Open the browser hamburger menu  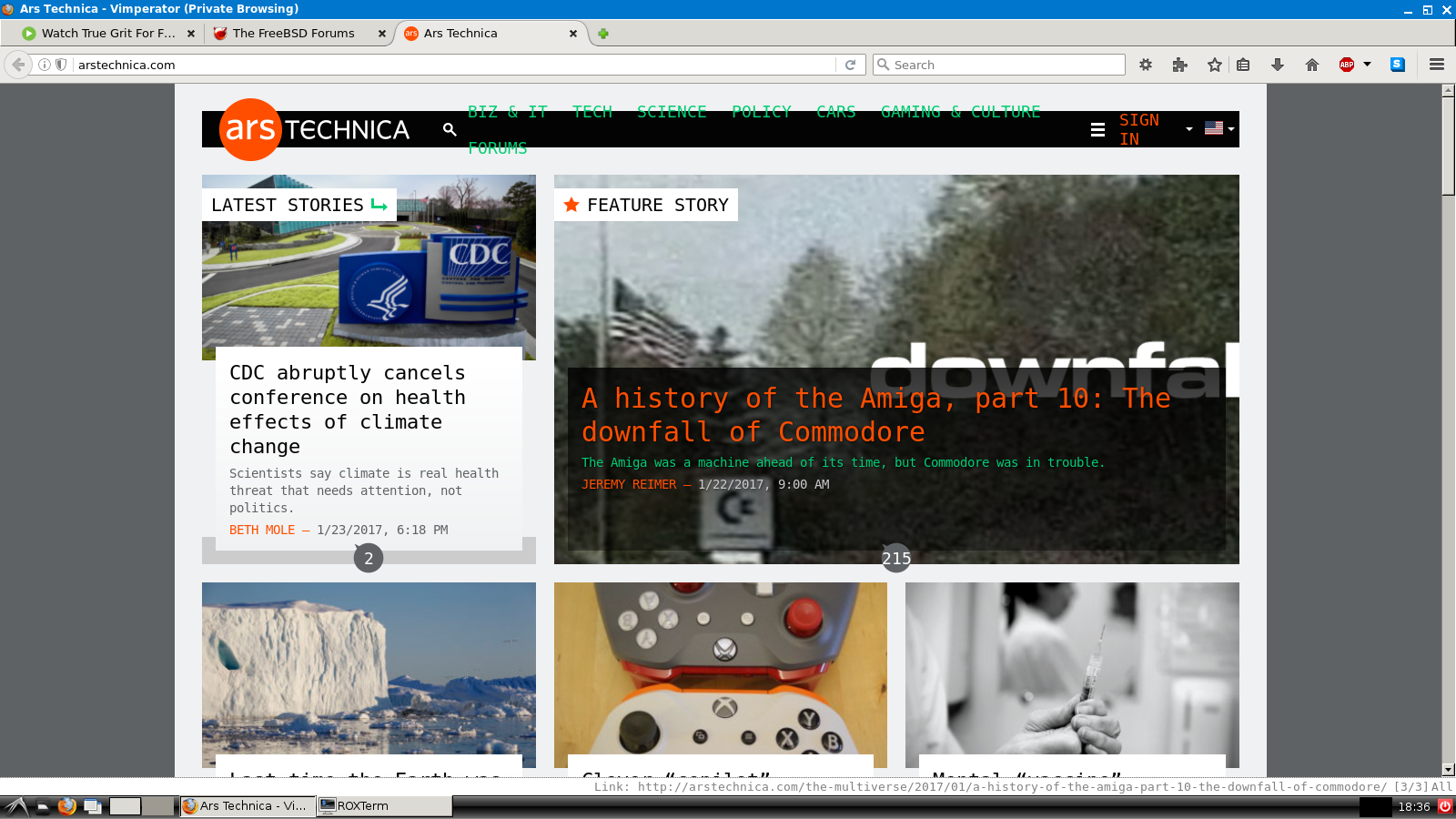click(1437, 65)
